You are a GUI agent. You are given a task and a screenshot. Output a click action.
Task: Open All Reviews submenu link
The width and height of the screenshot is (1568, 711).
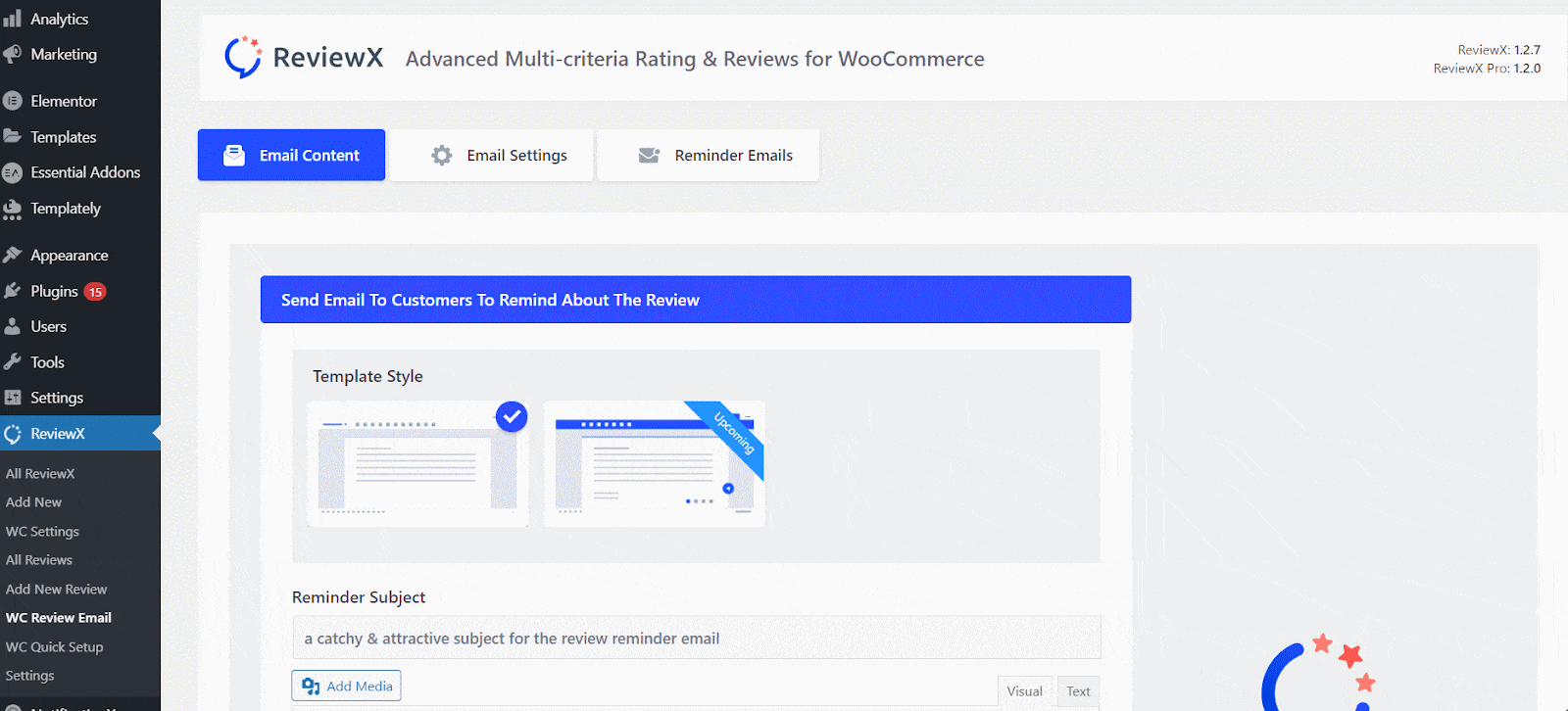[39, 560]
